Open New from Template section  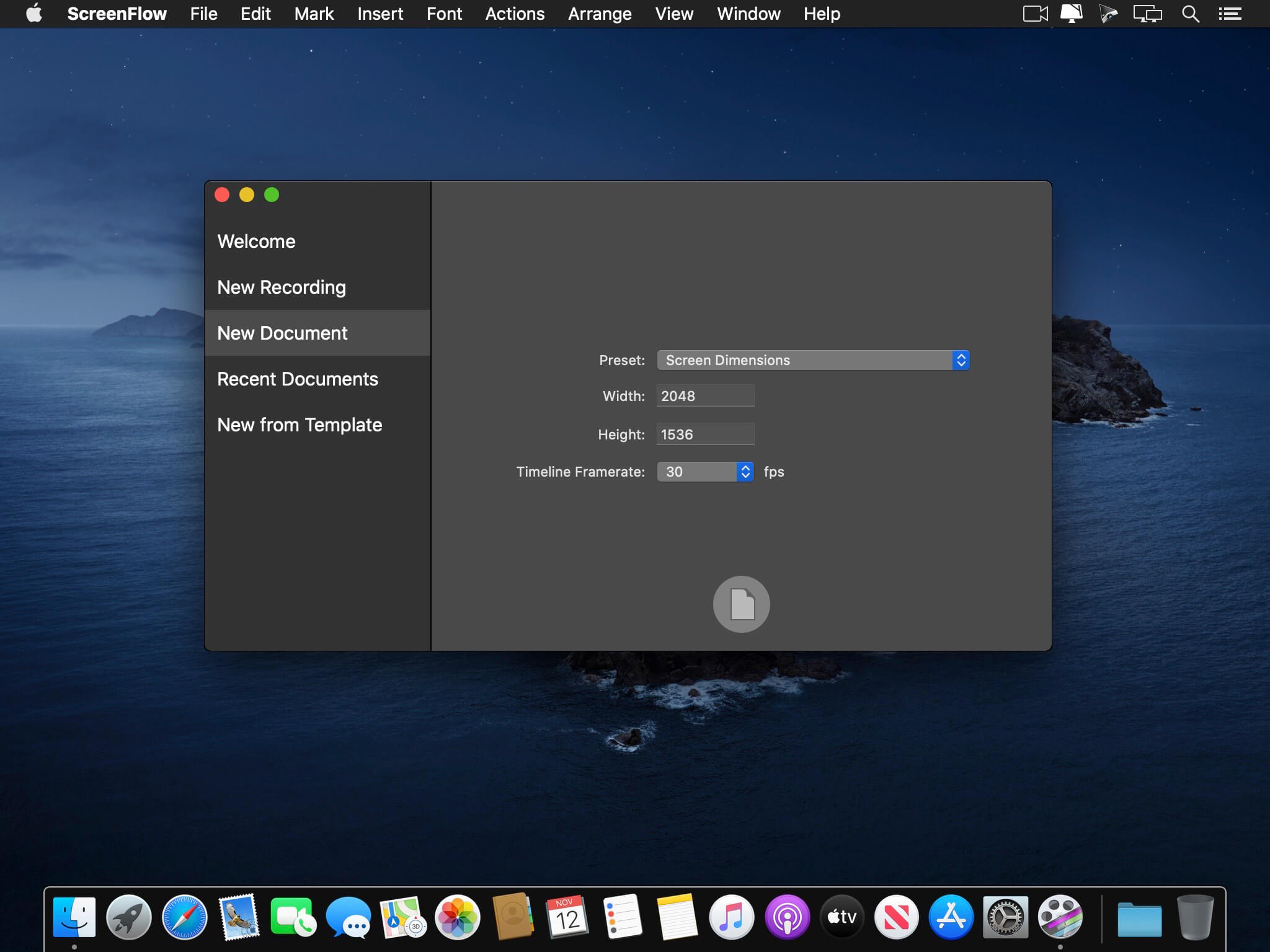(x=300, y=425)
